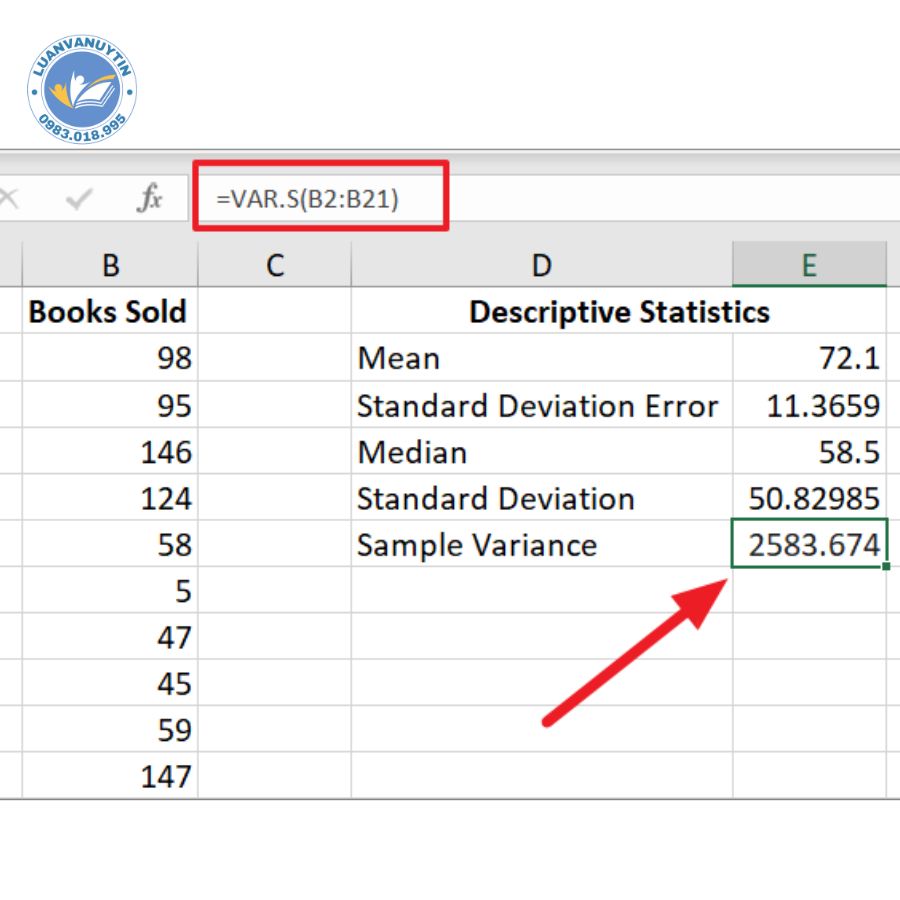Select column D header

coord(541,265)
